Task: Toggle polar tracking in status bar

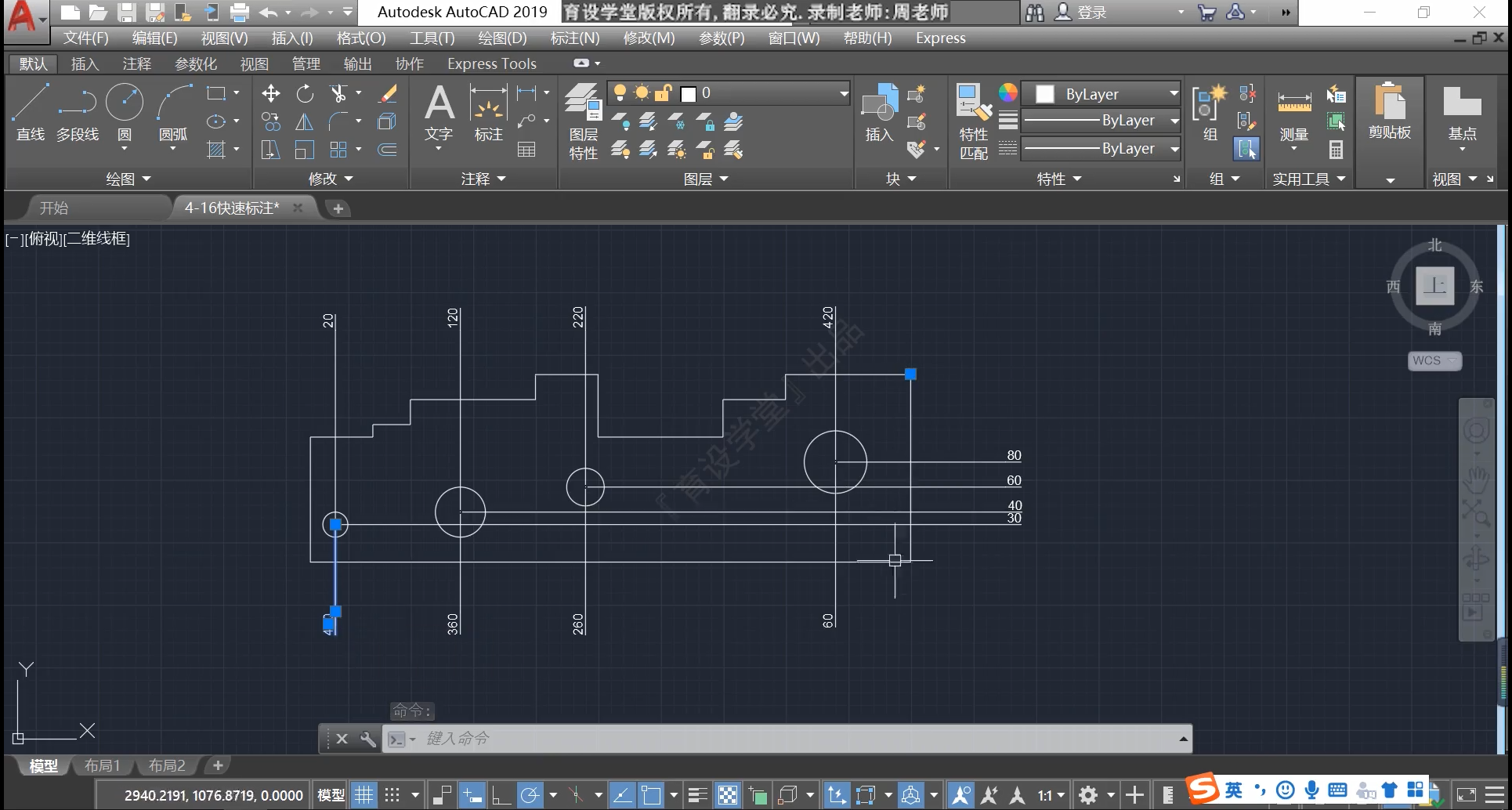Action: [x=530, y=795]
